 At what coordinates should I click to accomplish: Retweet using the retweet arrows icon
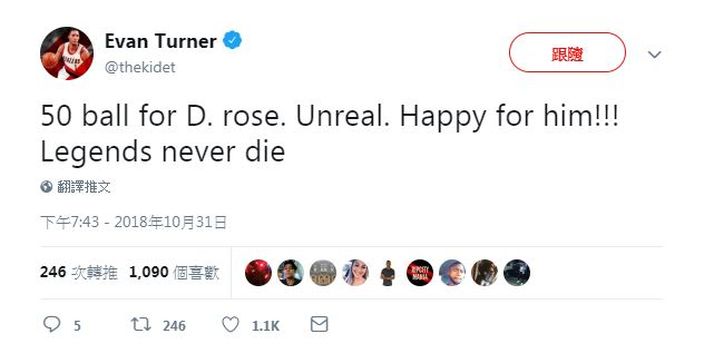point(141,324)
